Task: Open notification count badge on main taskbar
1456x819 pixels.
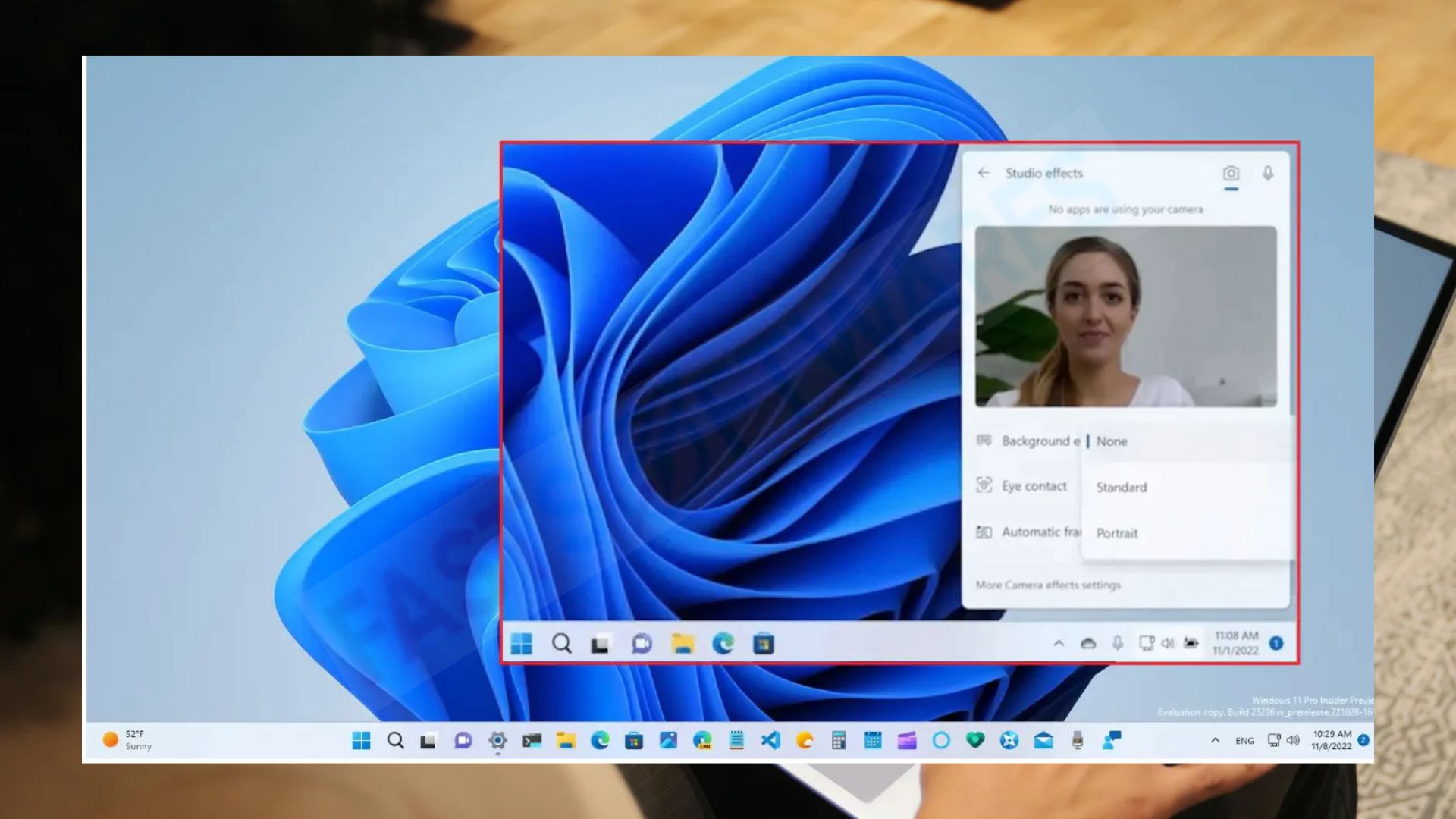Action: pos(1363,740)
